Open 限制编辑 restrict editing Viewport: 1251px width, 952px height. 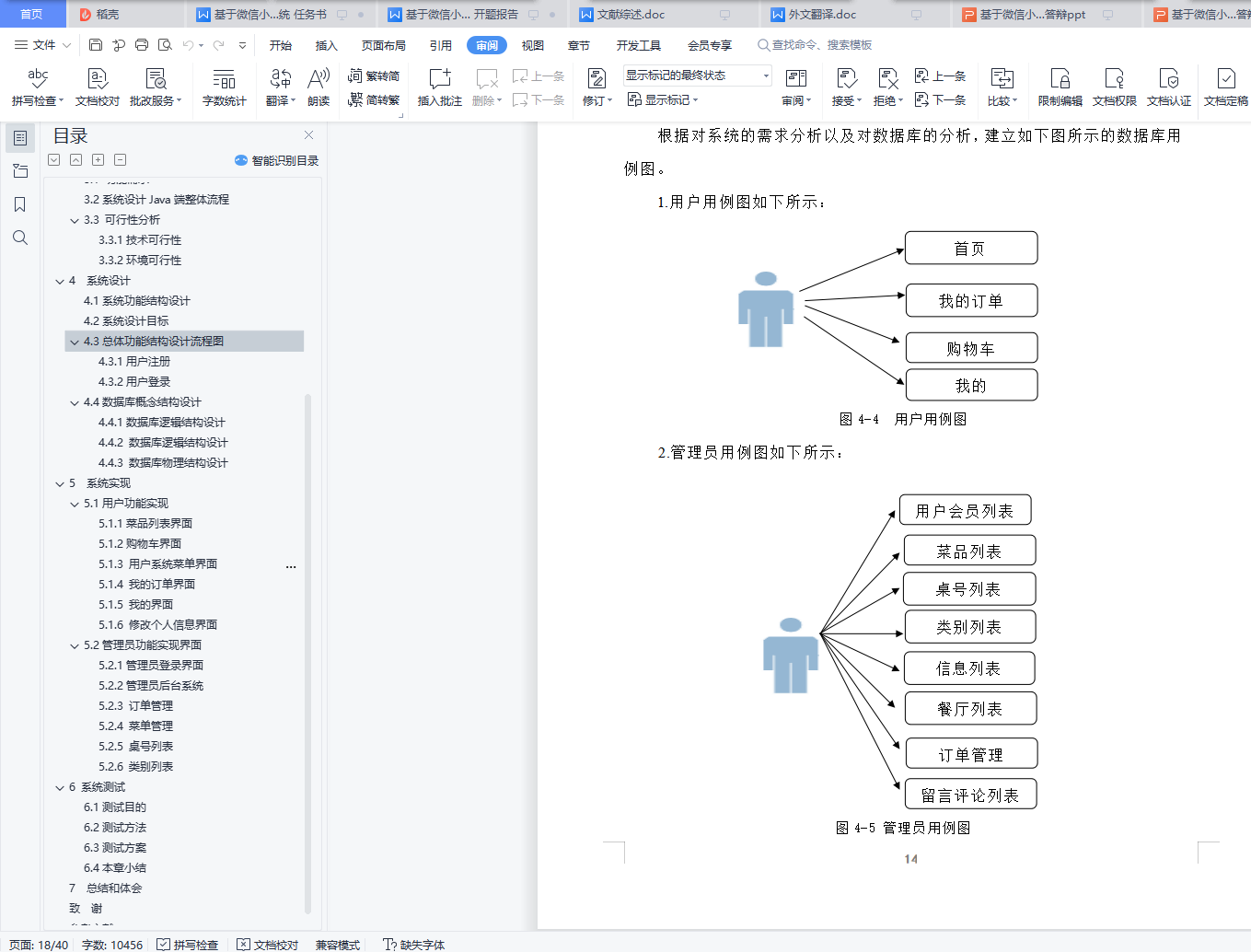pos(1060,87)
